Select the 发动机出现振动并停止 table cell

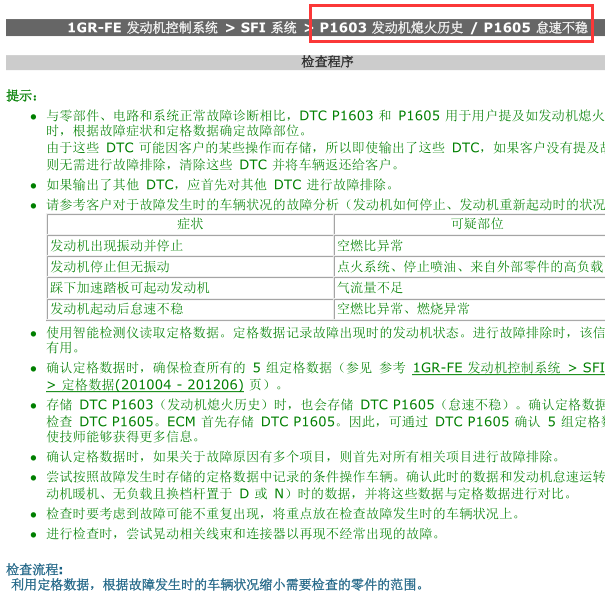(x=190, y=245)
